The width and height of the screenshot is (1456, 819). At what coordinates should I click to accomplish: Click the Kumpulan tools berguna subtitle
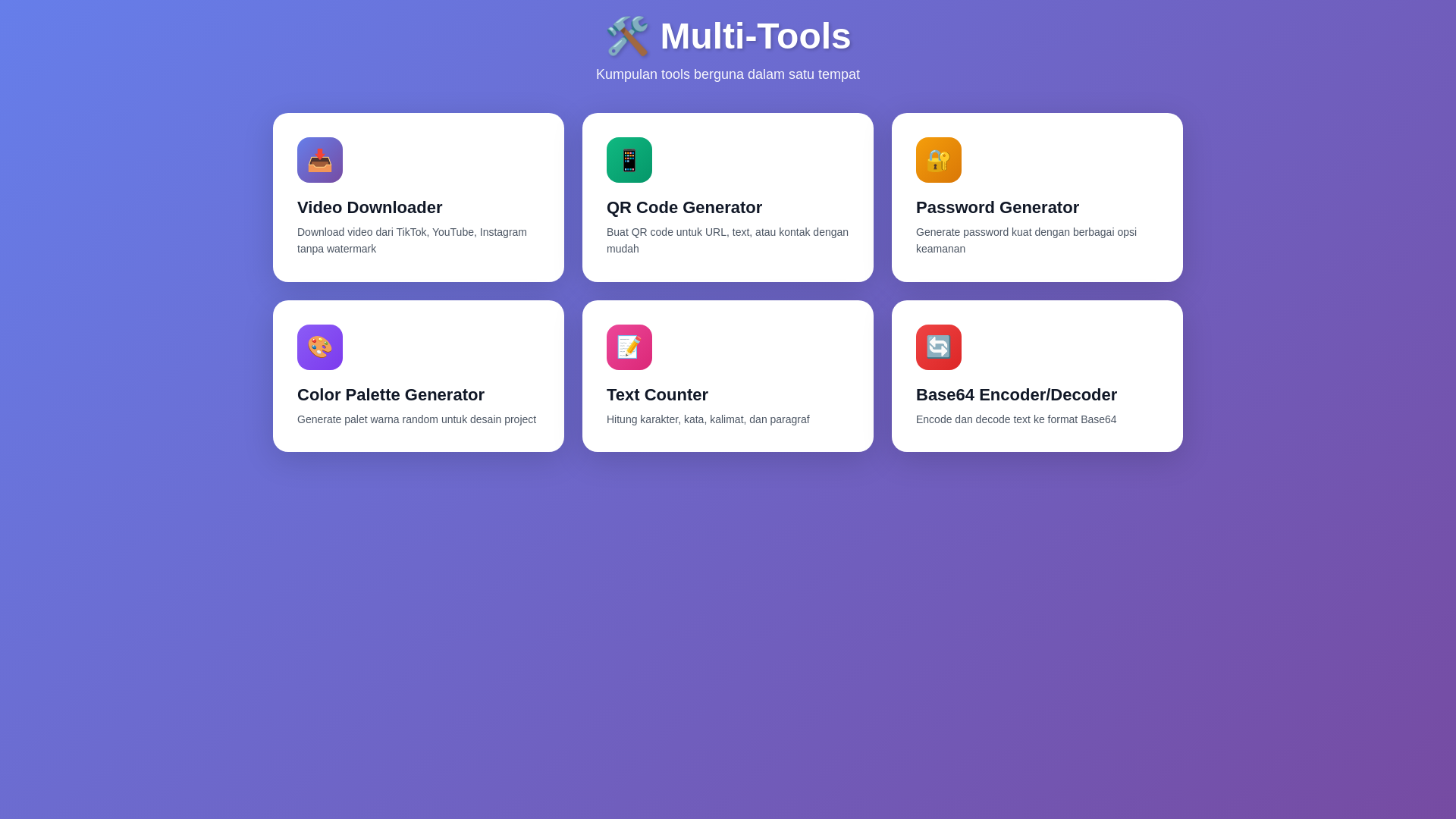[x=727, y=74]
